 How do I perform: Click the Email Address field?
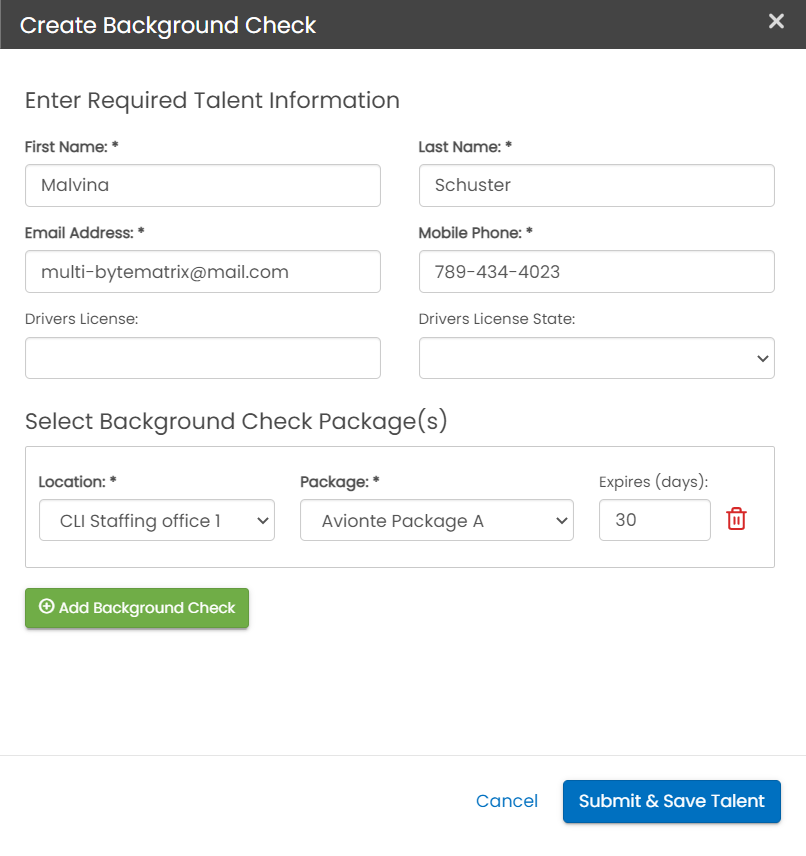pyautogui.click(x=202, y=271)
